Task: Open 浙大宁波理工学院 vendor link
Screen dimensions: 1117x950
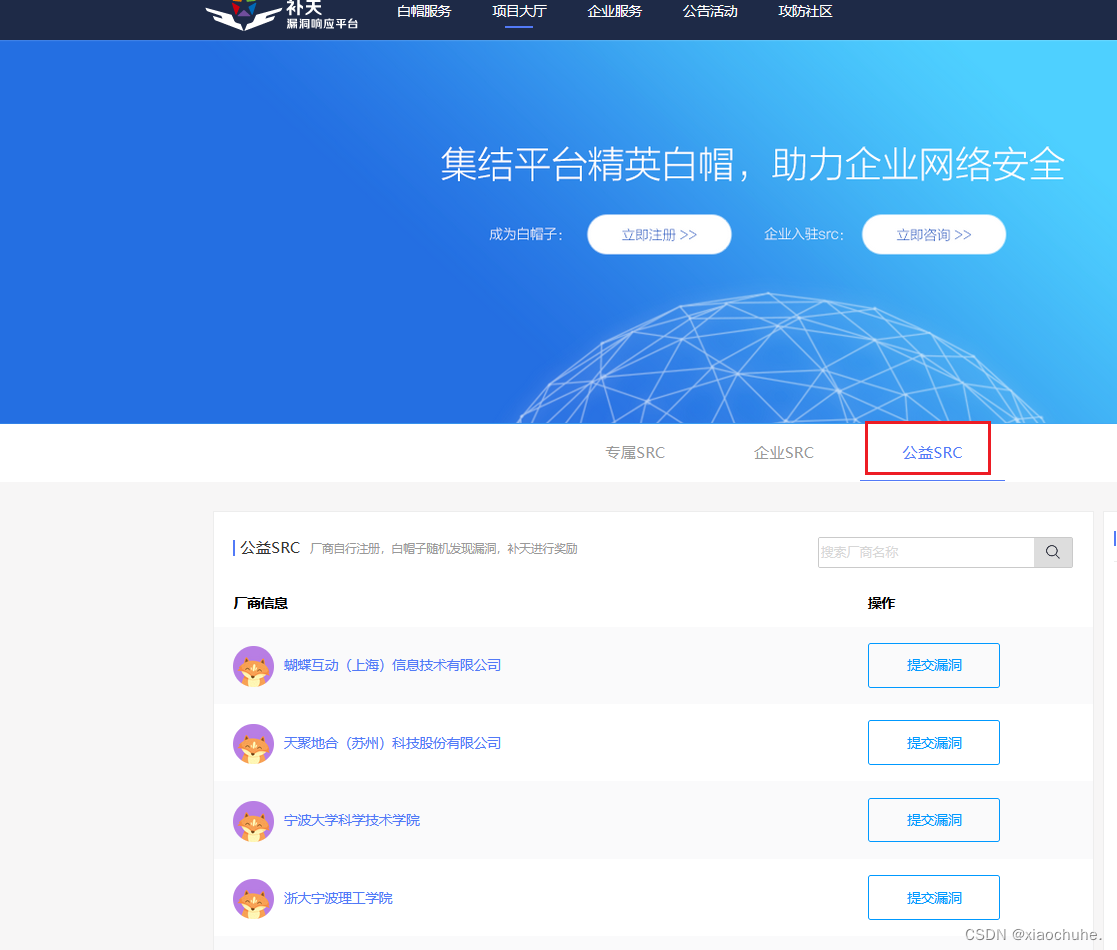Action: (338, 898)
